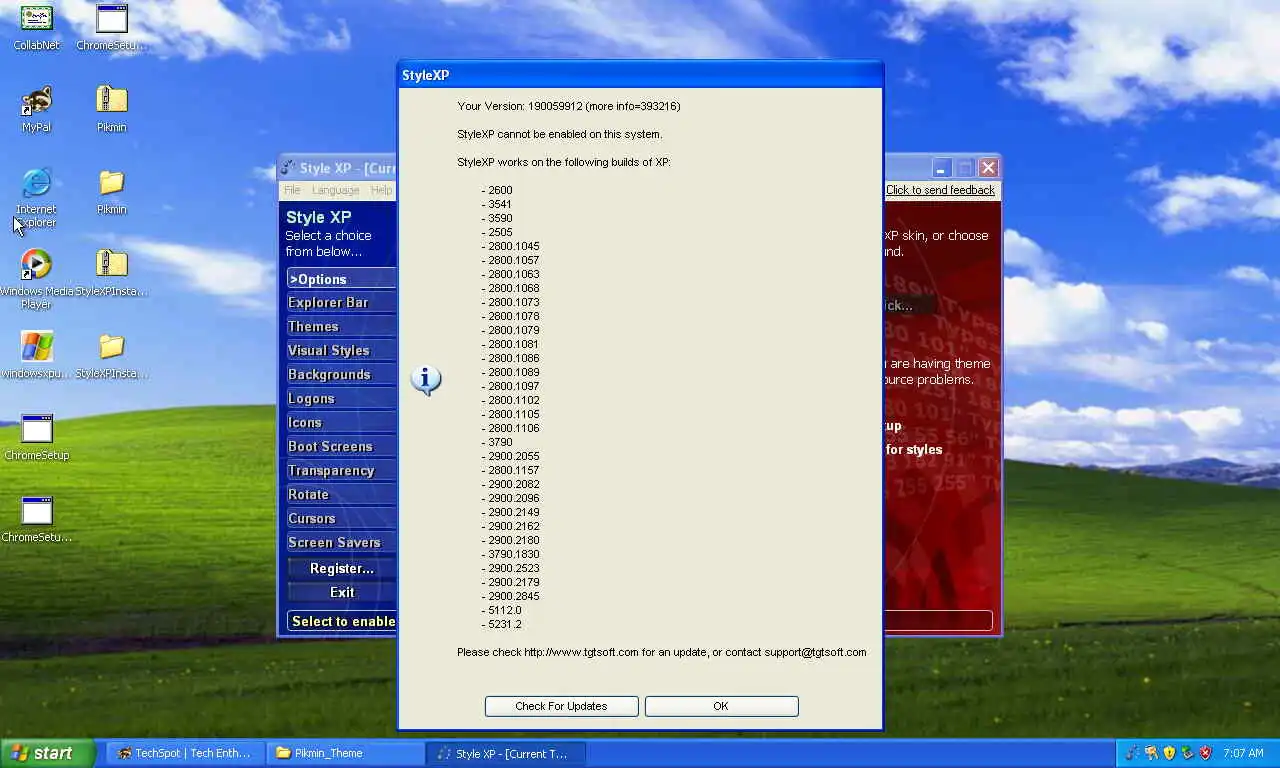Click the blue information icon in dialog

426,380
